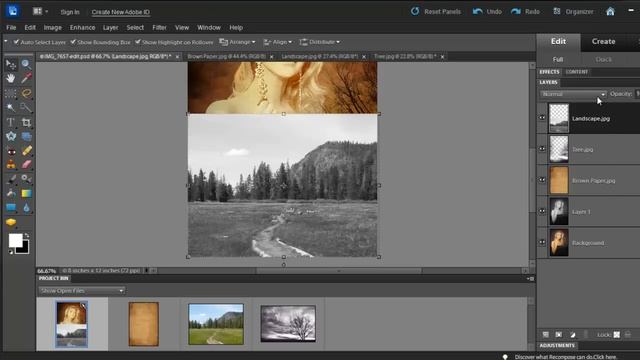Screen dimensions: 640x360
Task: Click Sign In link
Action: click(70, 12)
